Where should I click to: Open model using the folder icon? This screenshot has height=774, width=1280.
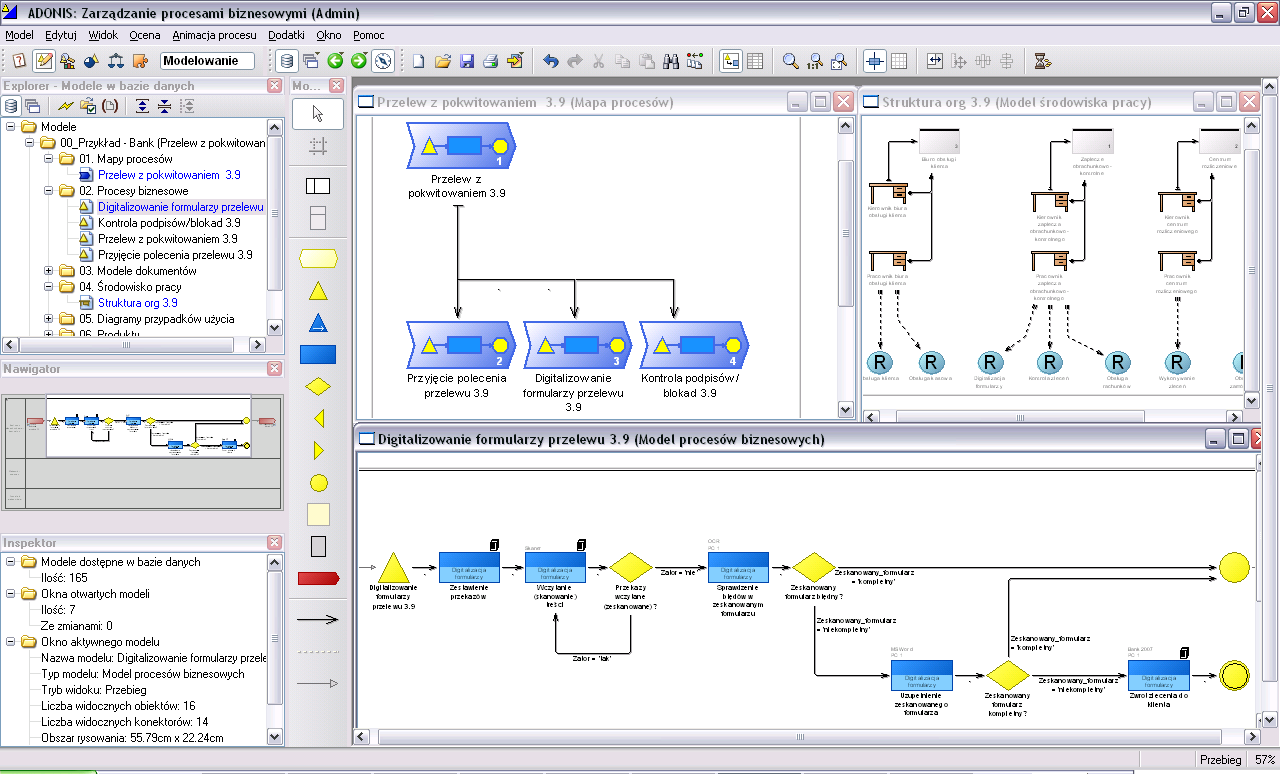[x=443, y=61]
